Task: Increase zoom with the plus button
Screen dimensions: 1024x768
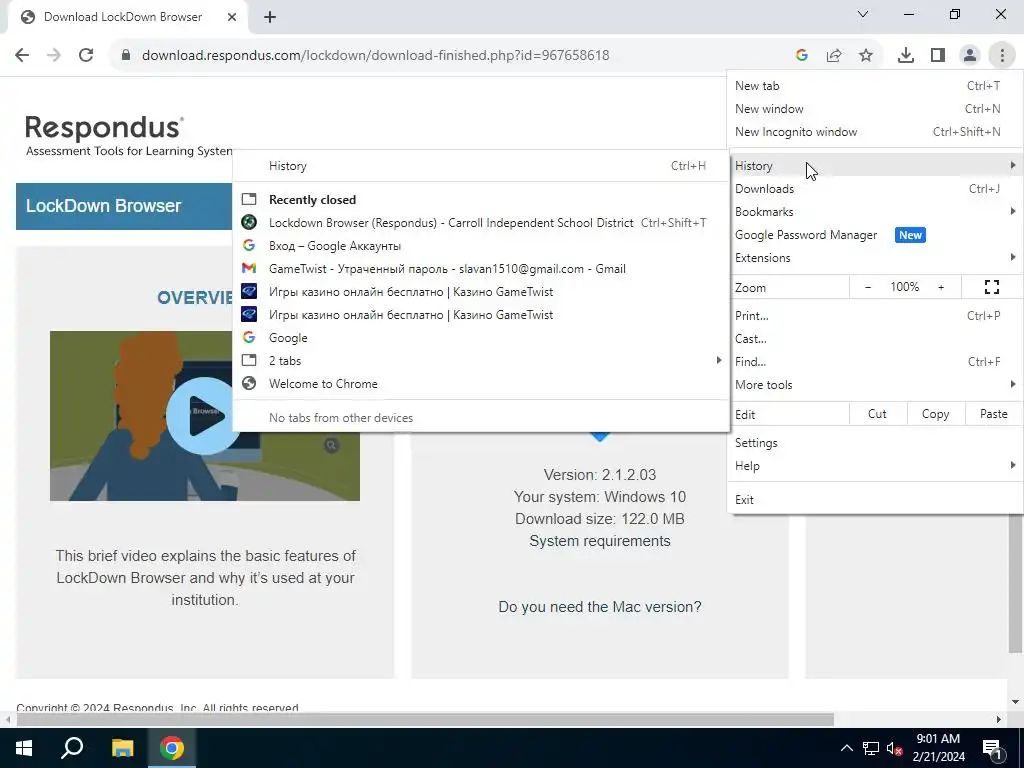Action: point(941,287)
